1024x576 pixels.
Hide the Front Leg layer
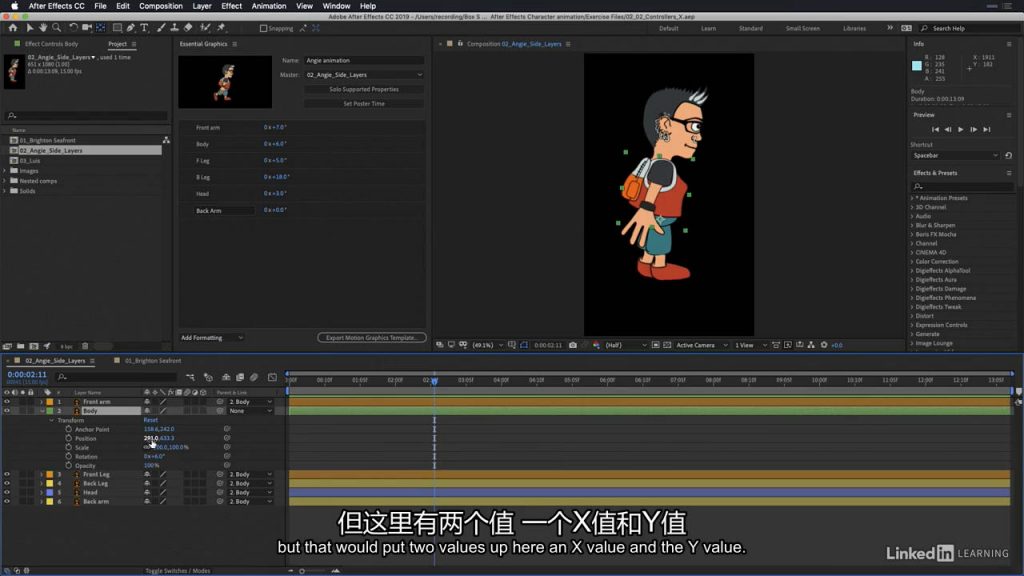coord(7,474)
